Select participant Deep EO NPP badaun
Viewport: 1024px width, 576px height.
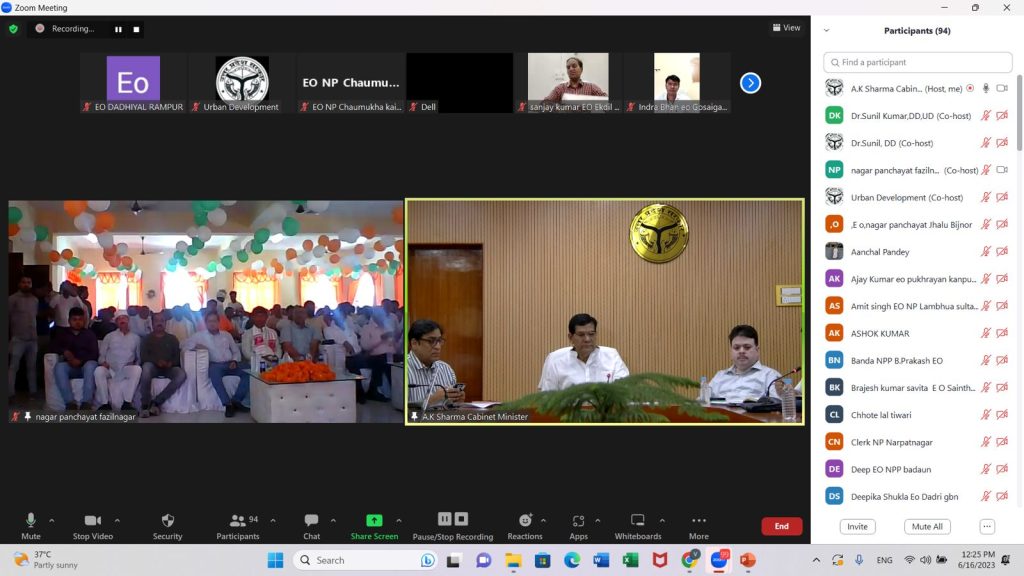pyautogui.click(x=917, y=469)
